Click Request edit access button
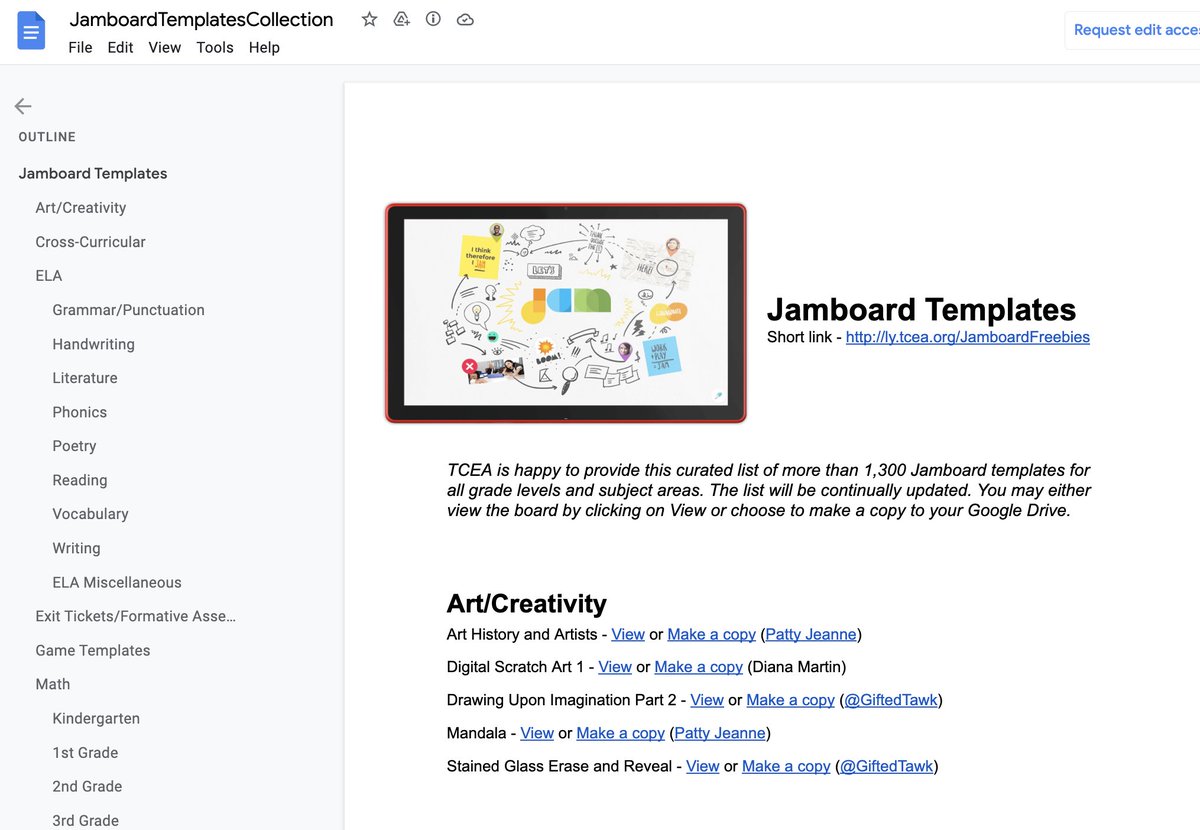 [x=1133, y=30]
